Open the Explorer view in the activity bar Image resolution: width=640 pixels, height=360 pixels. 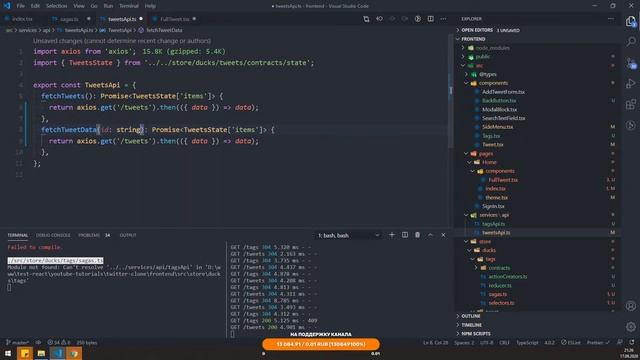pos(631,21)
